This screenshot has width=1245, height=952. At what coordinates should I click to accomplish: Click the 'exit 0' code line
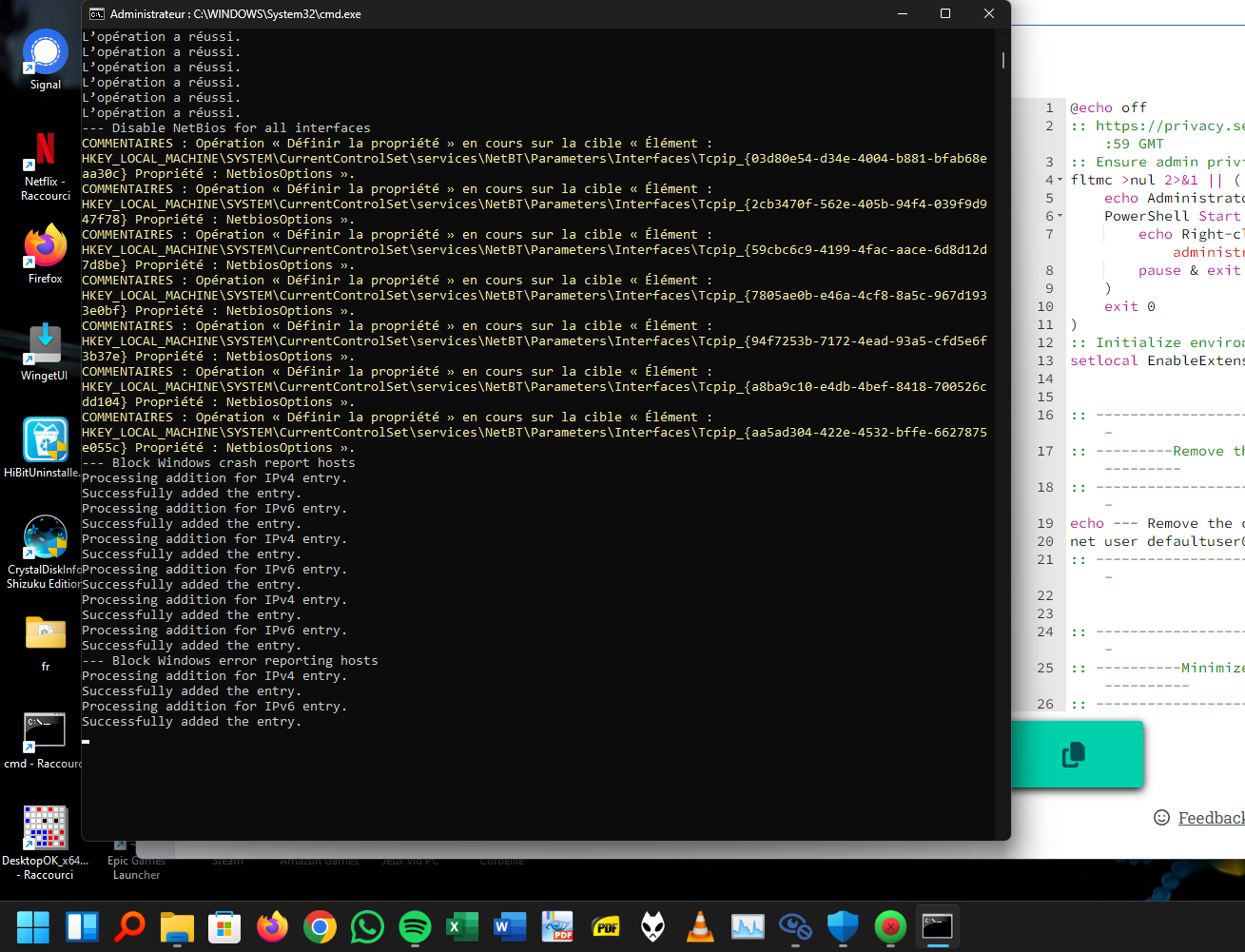[x=1130, y=306]
